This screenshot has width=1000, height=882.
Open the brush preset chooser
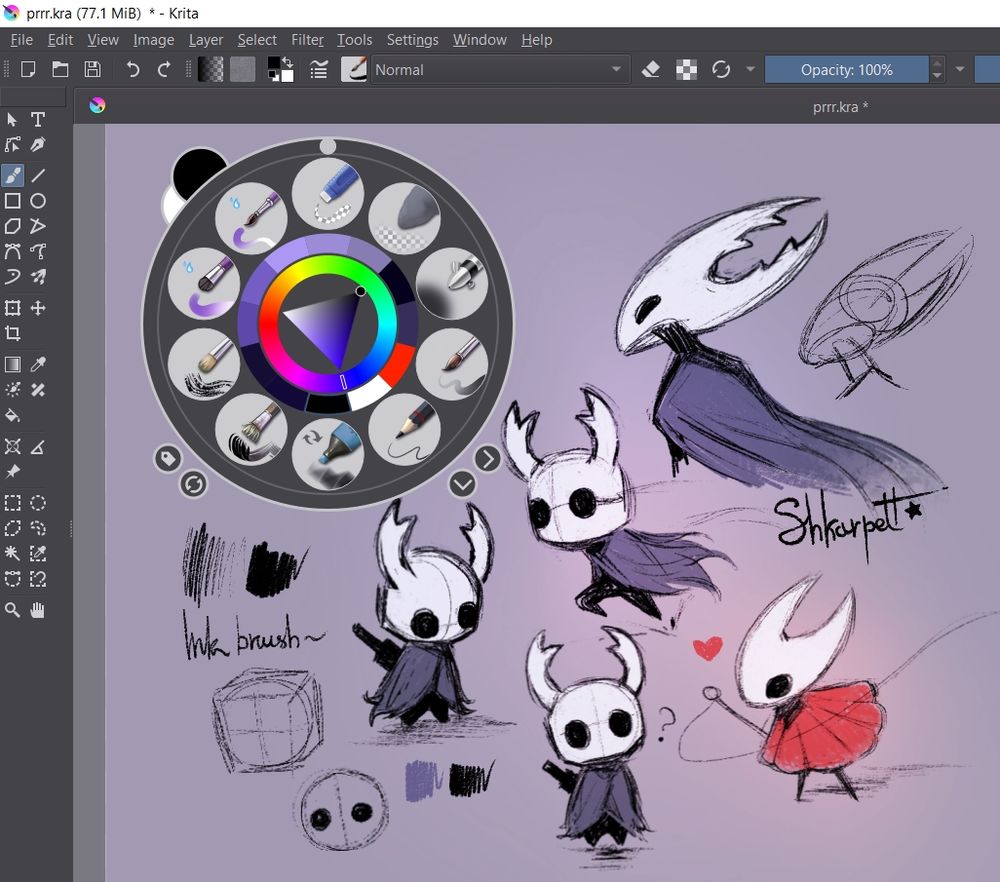tap(354, 70)
